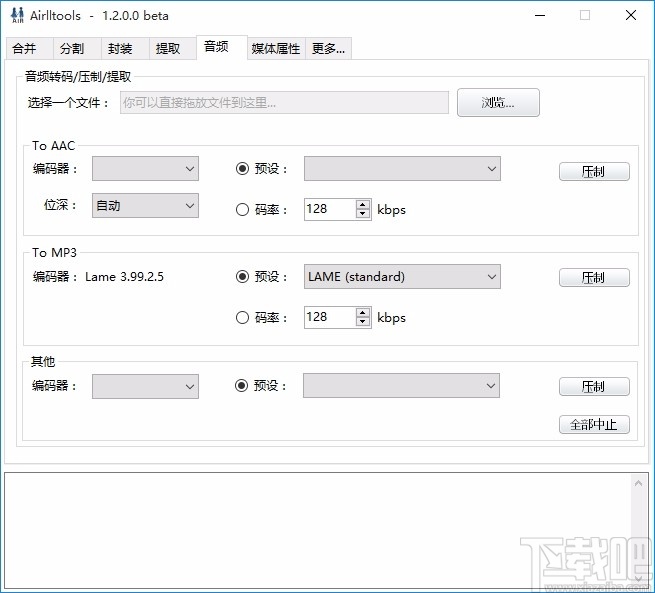Decrease the To MP3 bitrate with down arrow
655x593 pixels.
pyautogui.click(x=363, y=322)
